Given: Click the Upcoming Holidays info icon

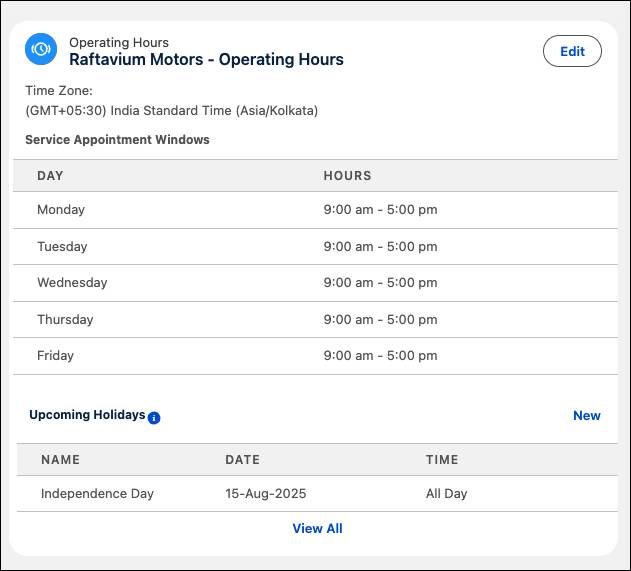Looking at the screenshot, I should [x=154, y=418].
